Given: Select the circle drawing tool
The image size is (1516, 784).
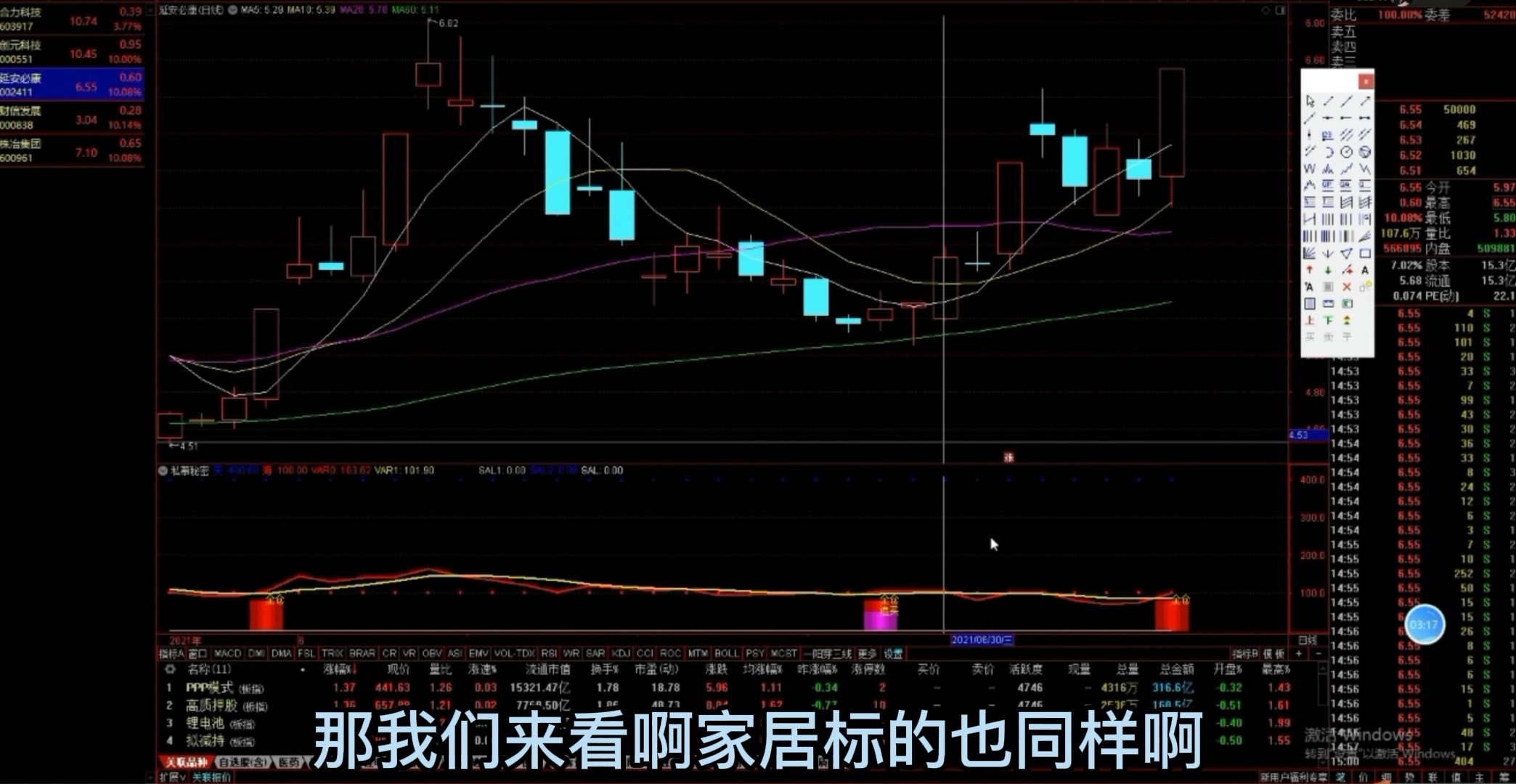Looking at the screenshot, I should click(x=1346, y=152).
